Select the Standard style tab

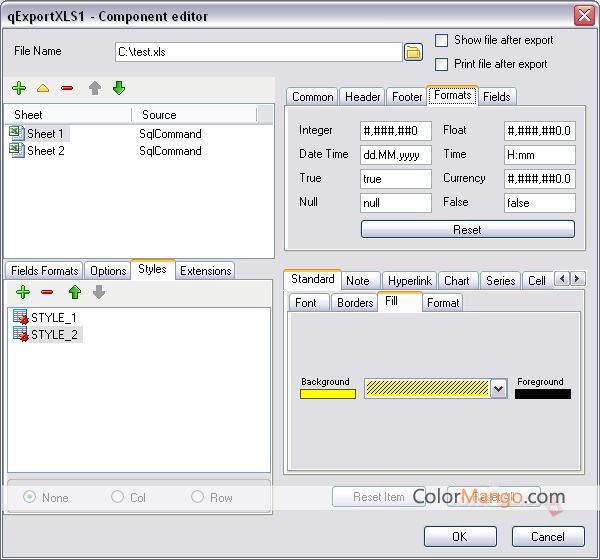313,279
